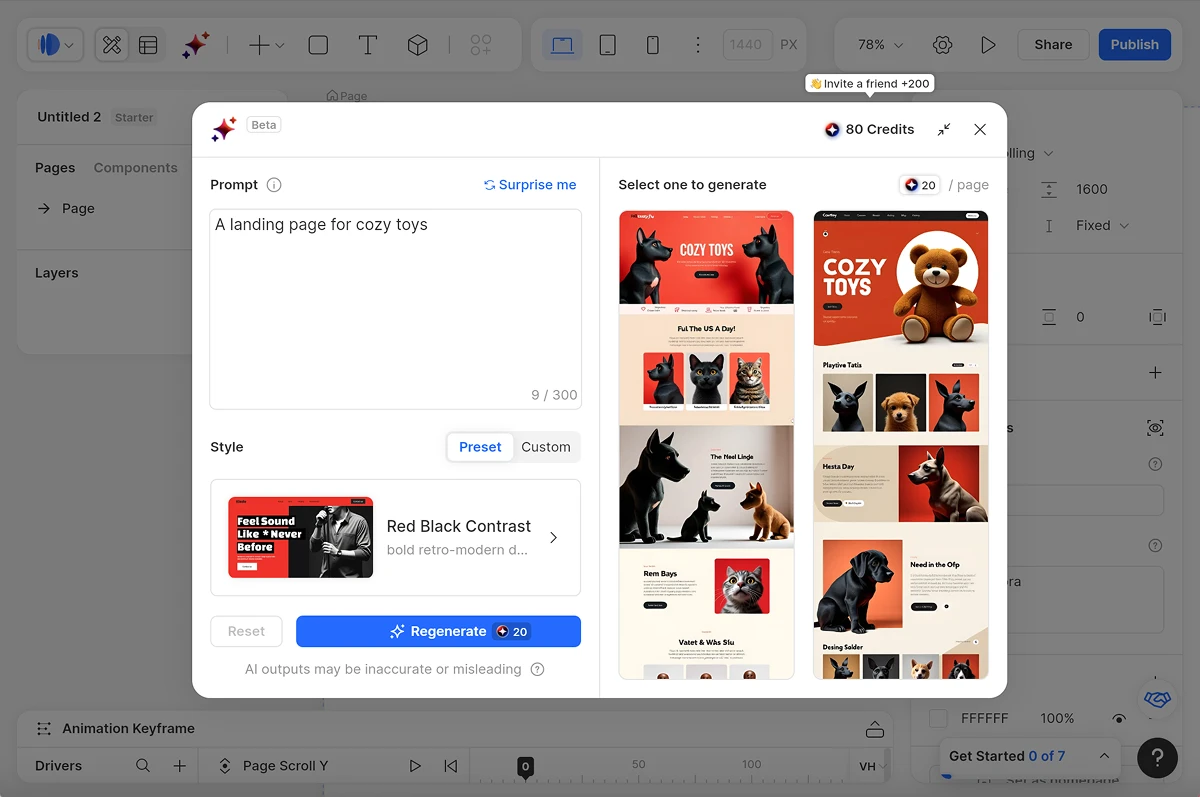Click the info icon beside Prompt
The height and width of the screenshot is (797, 1200).
coord(274,185)
